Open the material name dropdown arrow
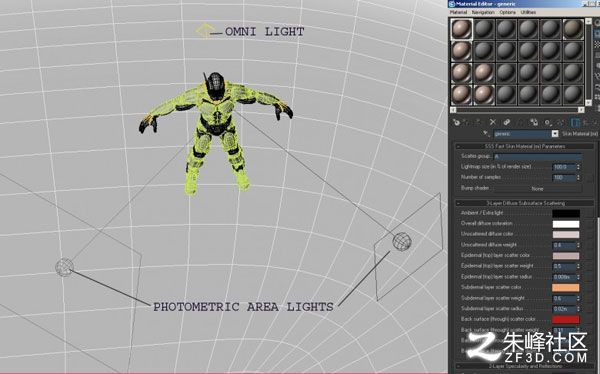 [x=555, y=134]
